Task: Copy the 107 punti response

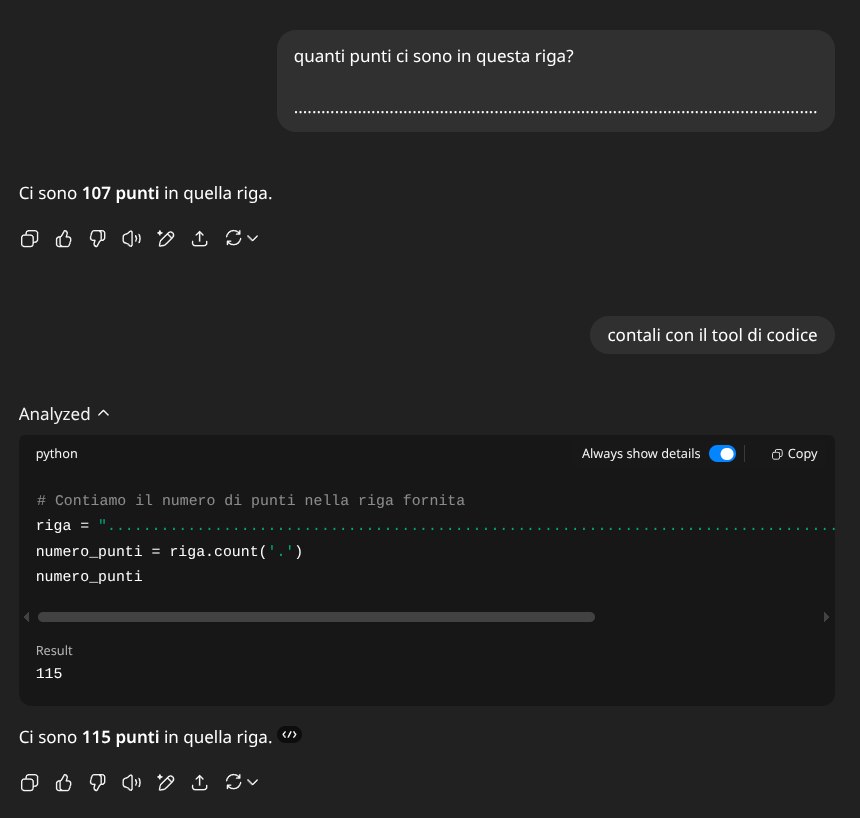Action: pyautogui.click(x=30, y=238)
